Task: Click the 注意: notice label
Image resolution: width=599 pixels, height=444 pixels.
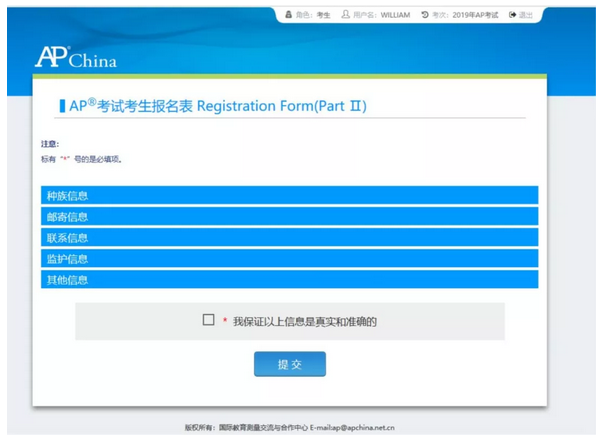Action: (50, 144)
